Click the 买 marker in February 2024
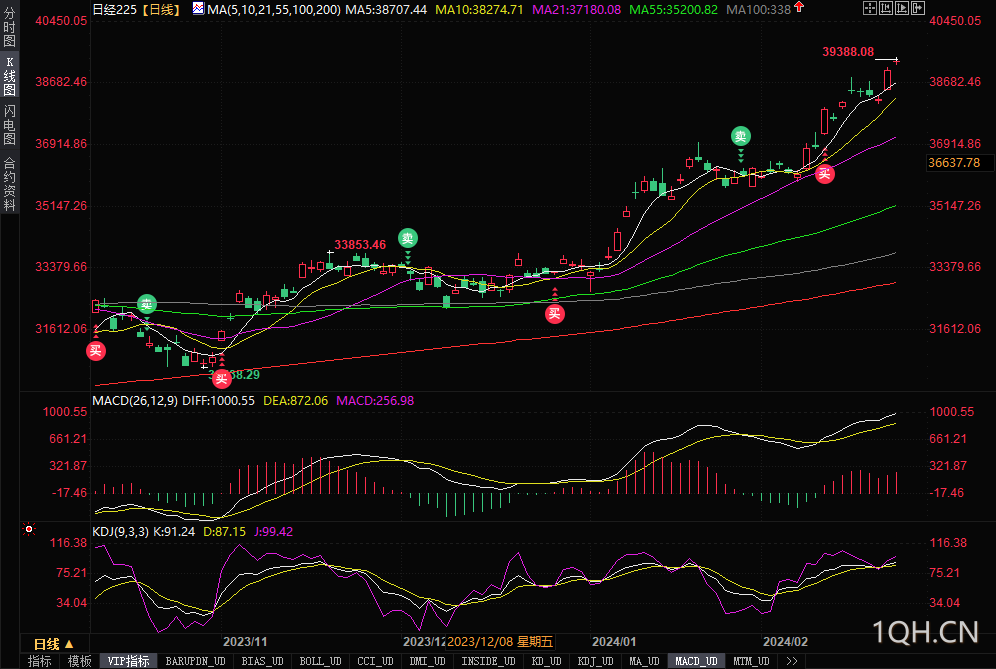996x669 pixels. 824,174
